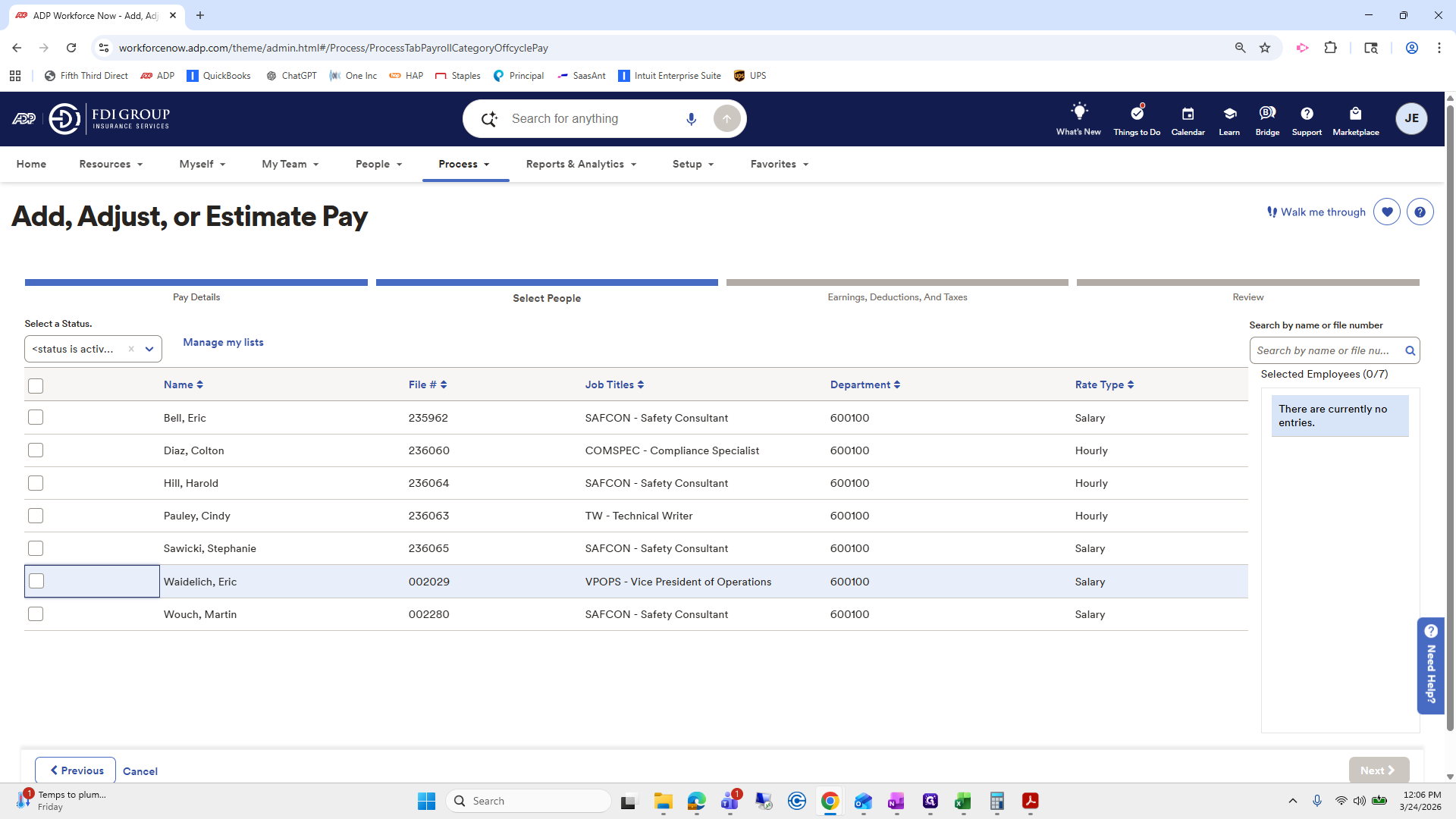1456x819 pixels.
Task: Click the Learn graduation cap icon
Action: pos(1229,114)
